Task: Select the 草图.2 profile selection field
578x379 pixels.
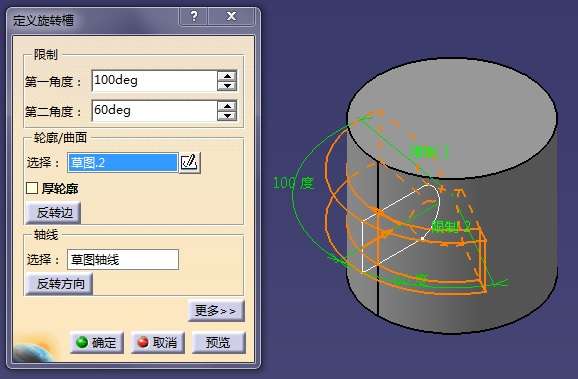Action: (122, 163)
